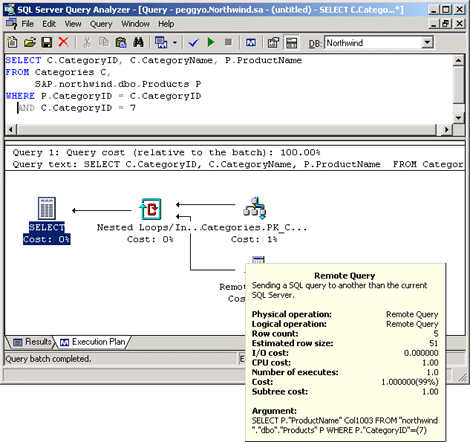Select the Categories clustered index icon

pyautogui.click(x=255, y=208)
